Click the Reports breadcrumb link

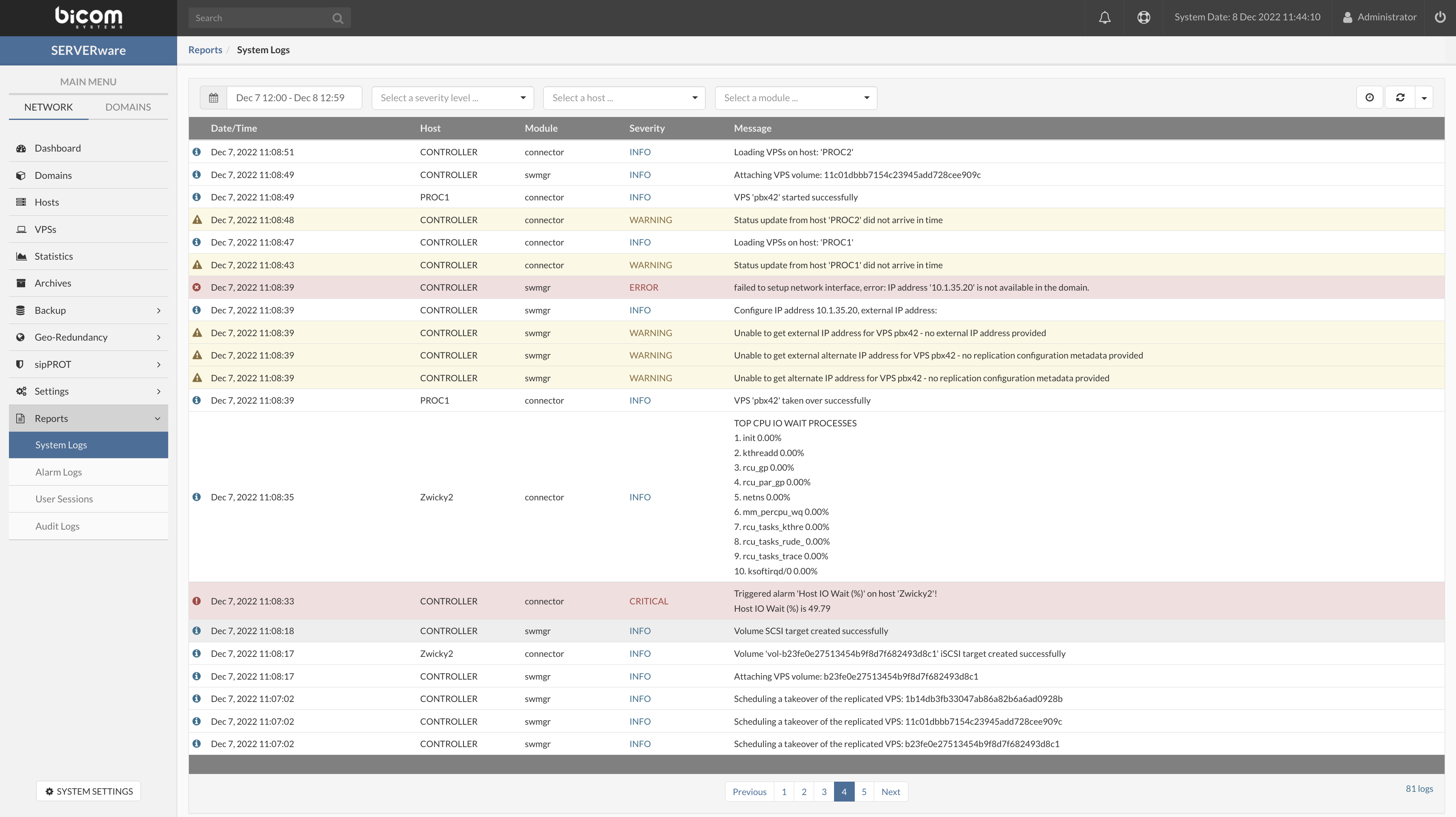coord(205,50)
